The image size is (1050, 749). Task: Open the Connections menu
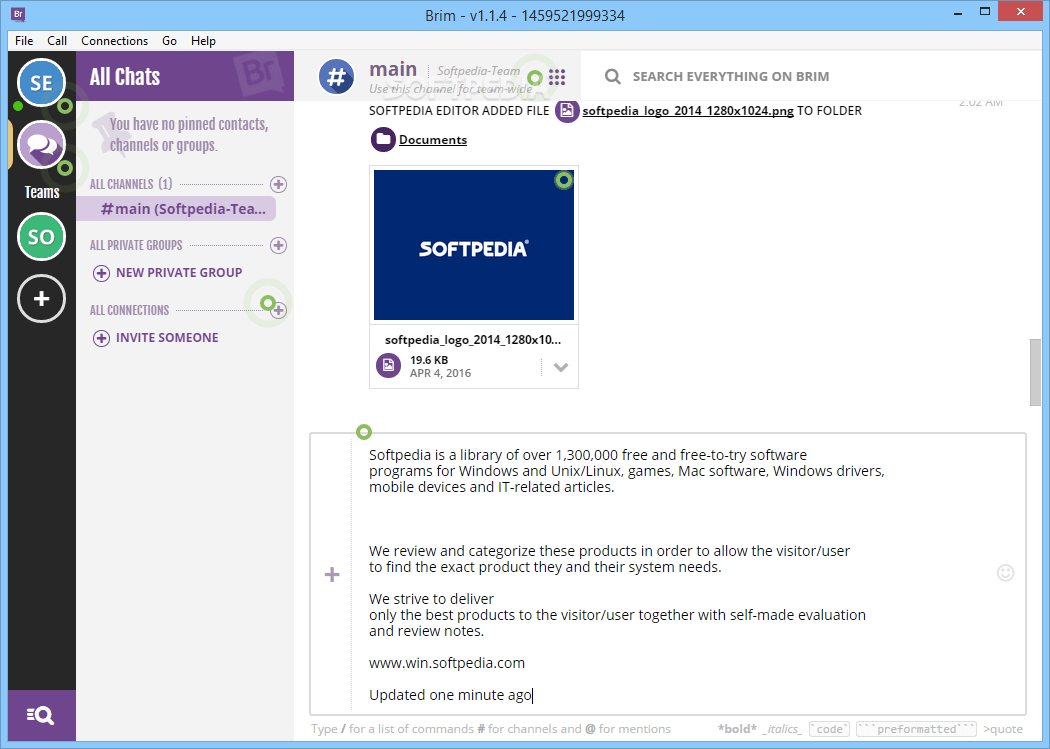[x=115, y=41]
